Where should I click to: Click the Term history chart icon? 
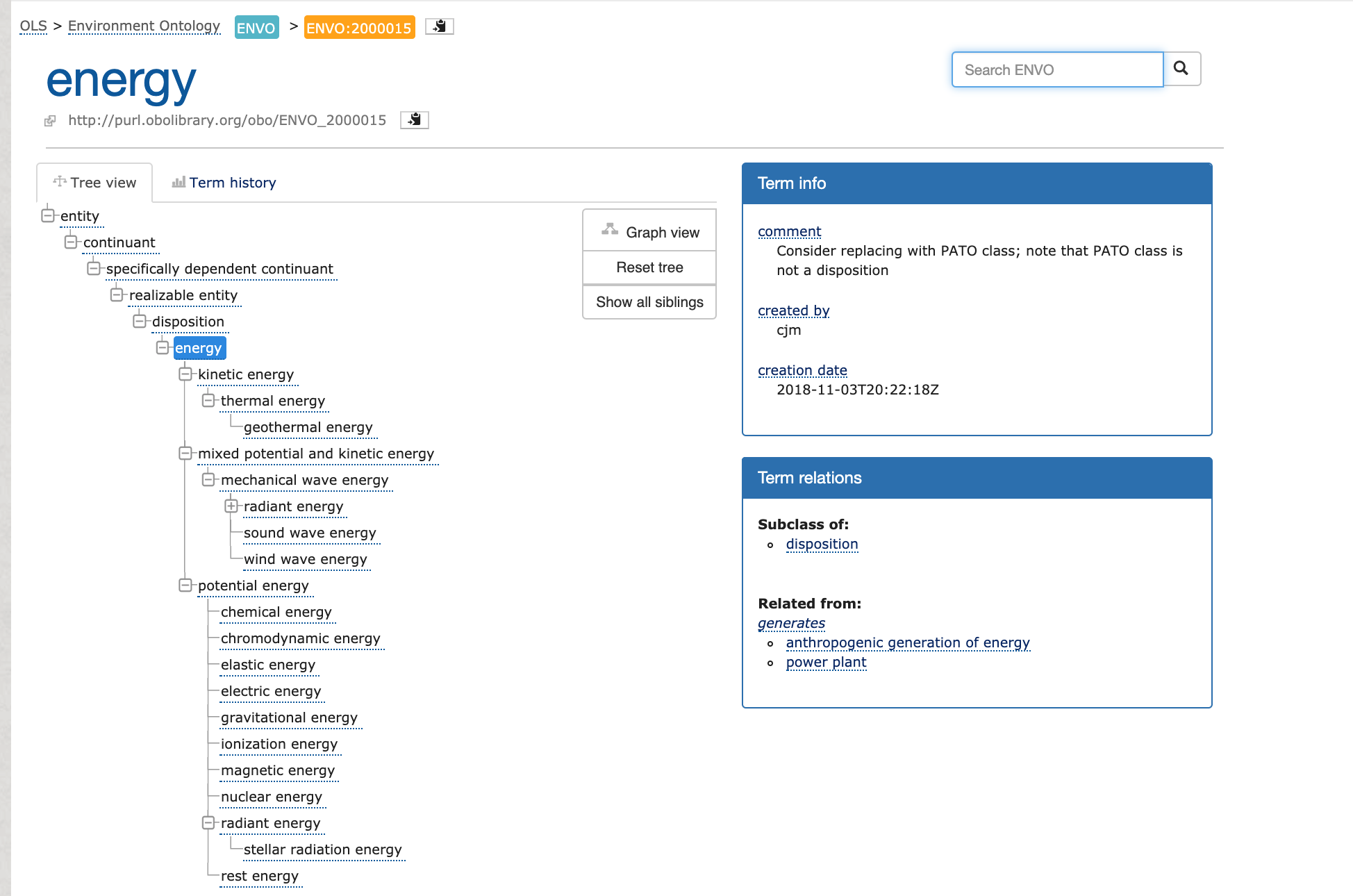179,182
